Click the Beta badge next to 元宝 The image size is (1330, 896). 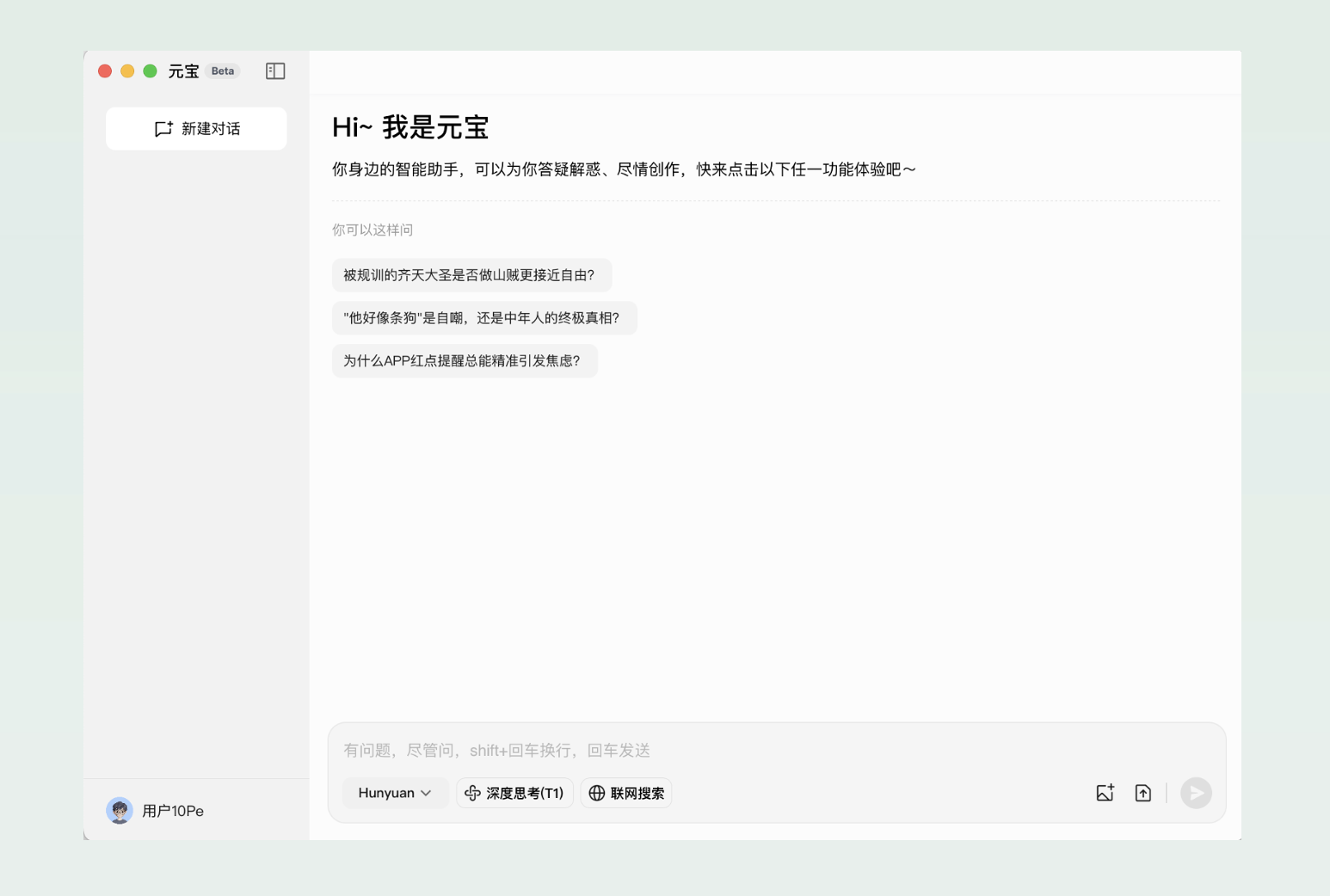click(x=222, y=71)
